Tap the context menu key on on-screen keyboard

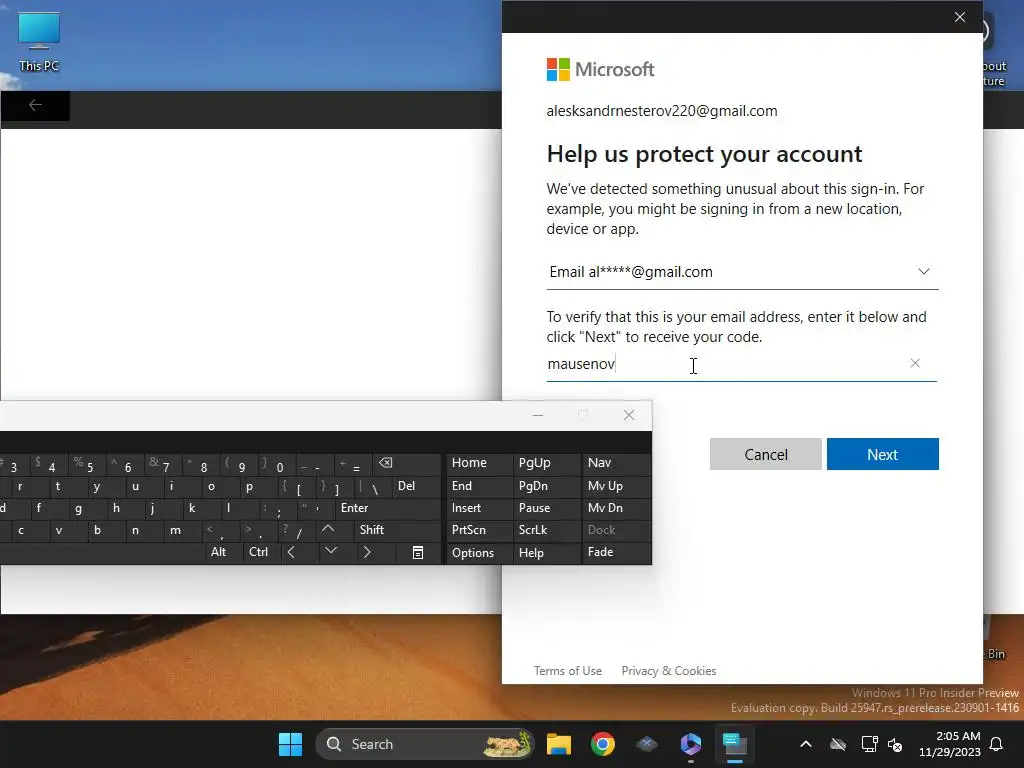(x=418, y=552)
